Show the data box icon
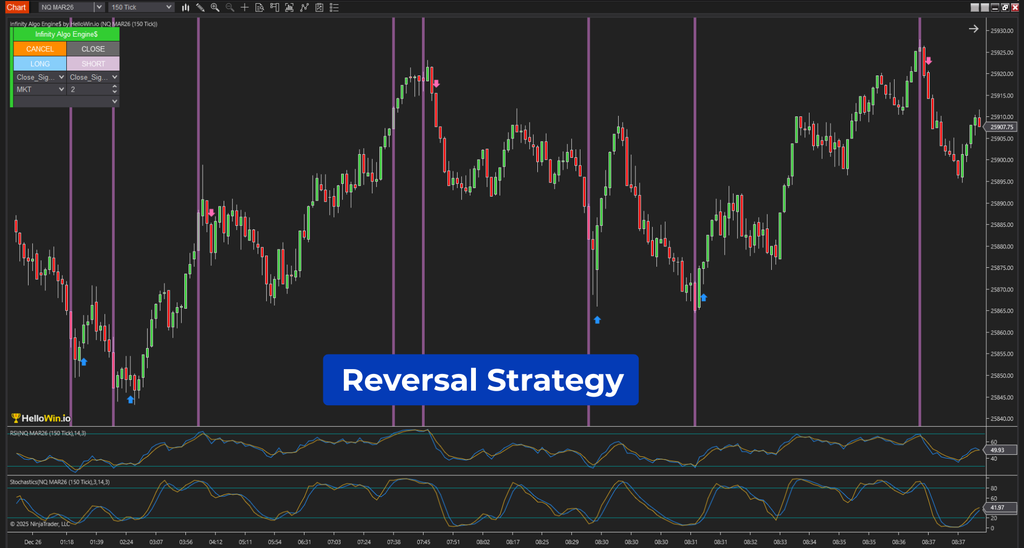 tap(259, 7)
